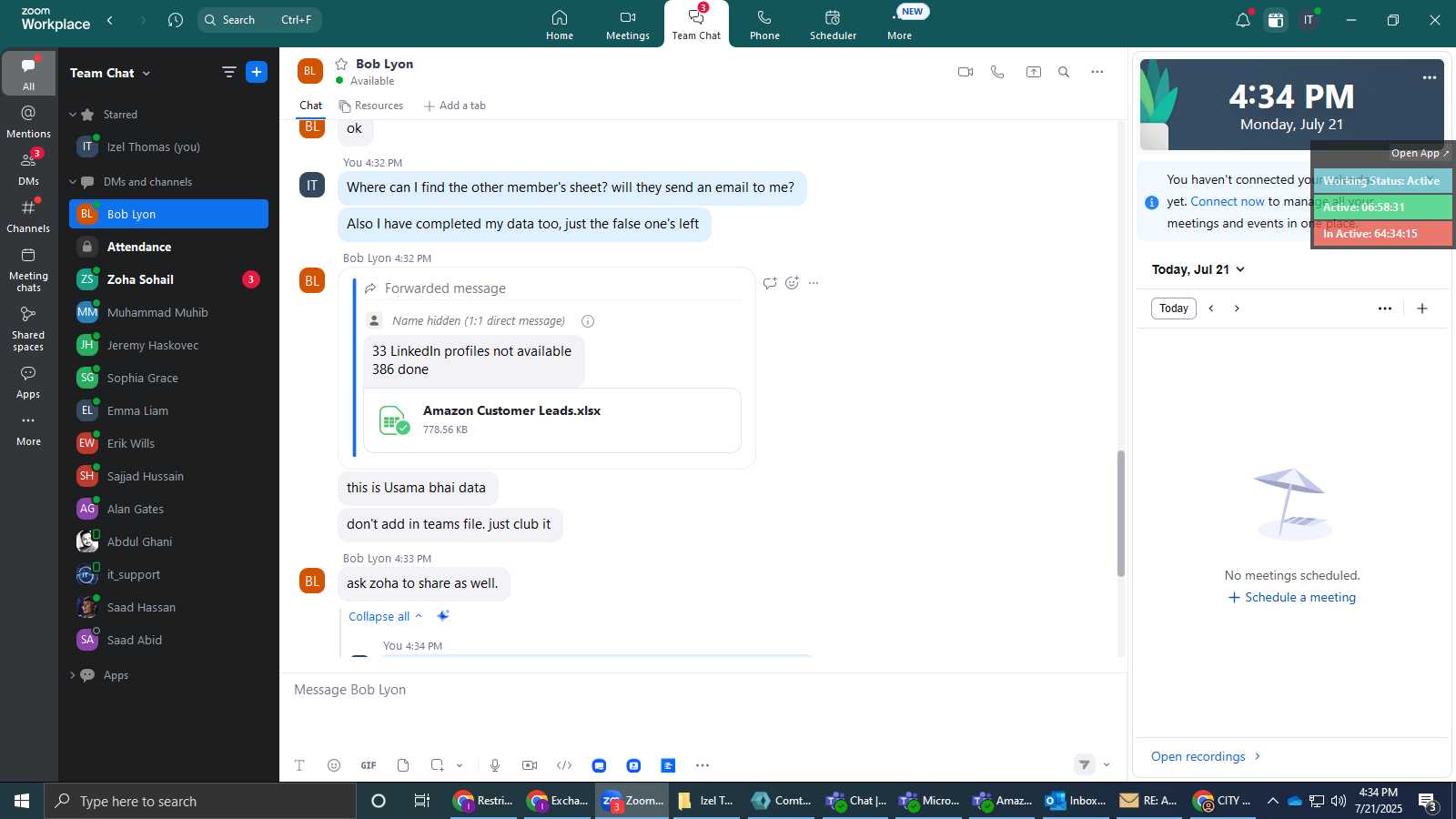The image size is (1456, 819).
Task: Open the Phone tab
Action: pos(764,25)
